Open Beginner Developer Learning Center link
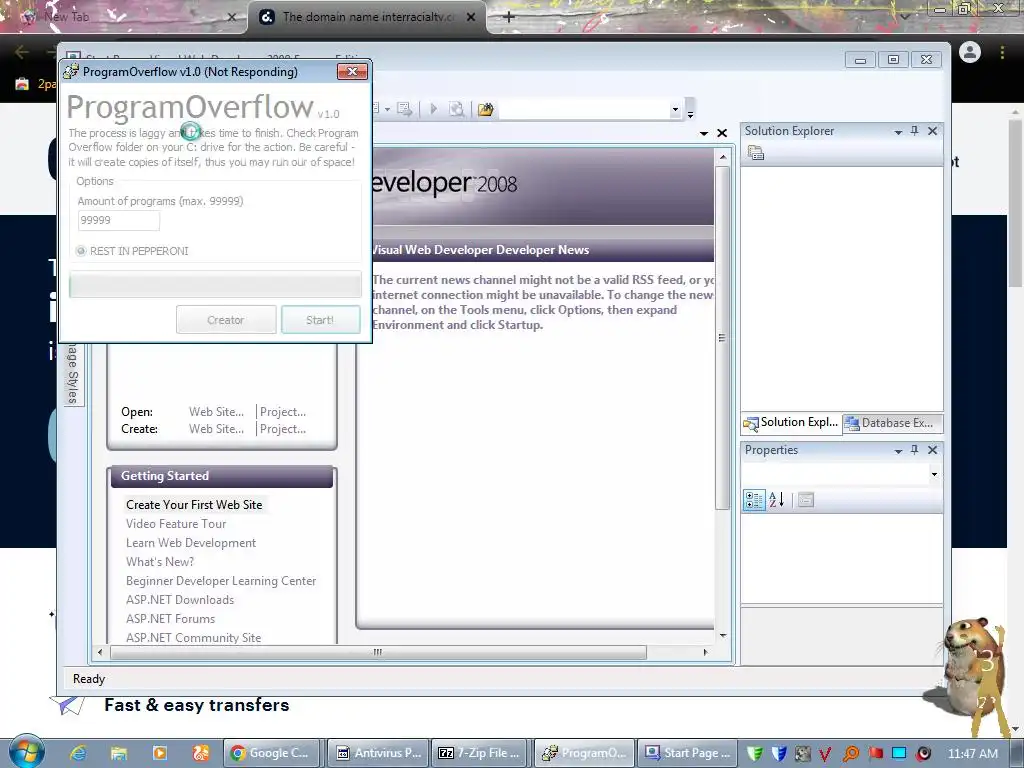The width and height of the screenshot is (1024, 768). tap(221, 581)
